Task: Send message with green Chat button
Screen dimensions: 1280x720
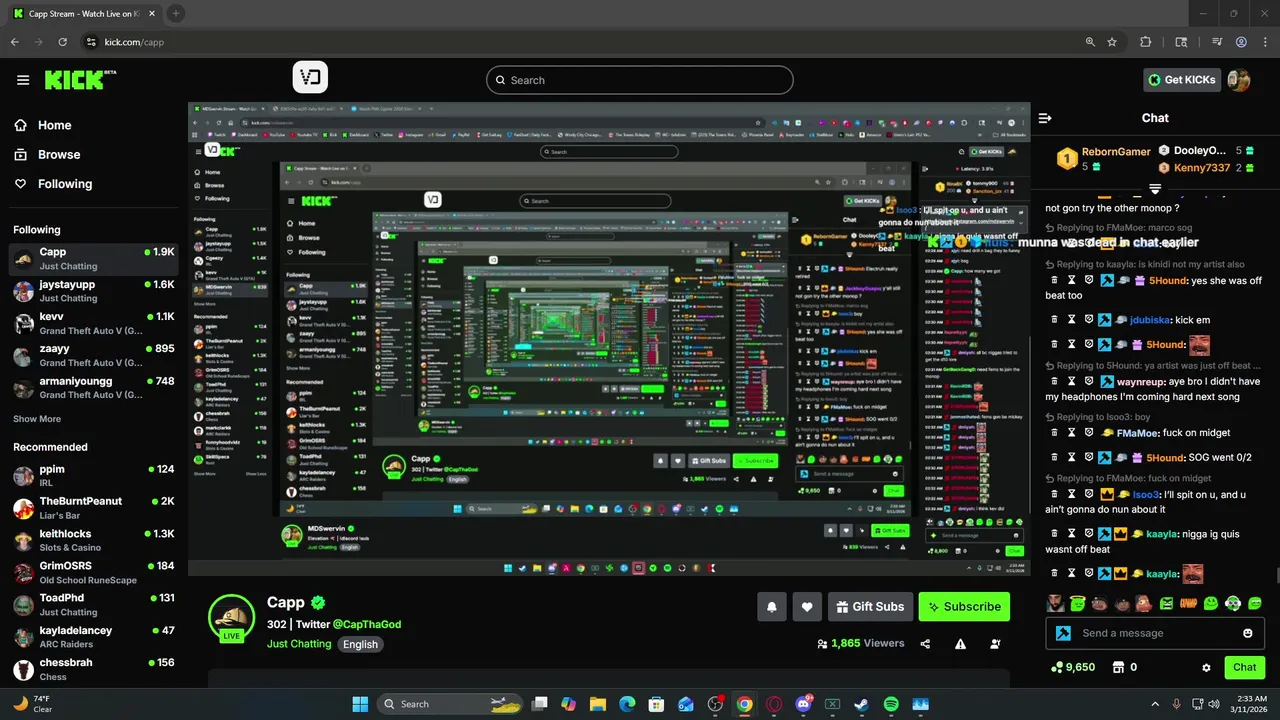Action: tap(1244, 667)
